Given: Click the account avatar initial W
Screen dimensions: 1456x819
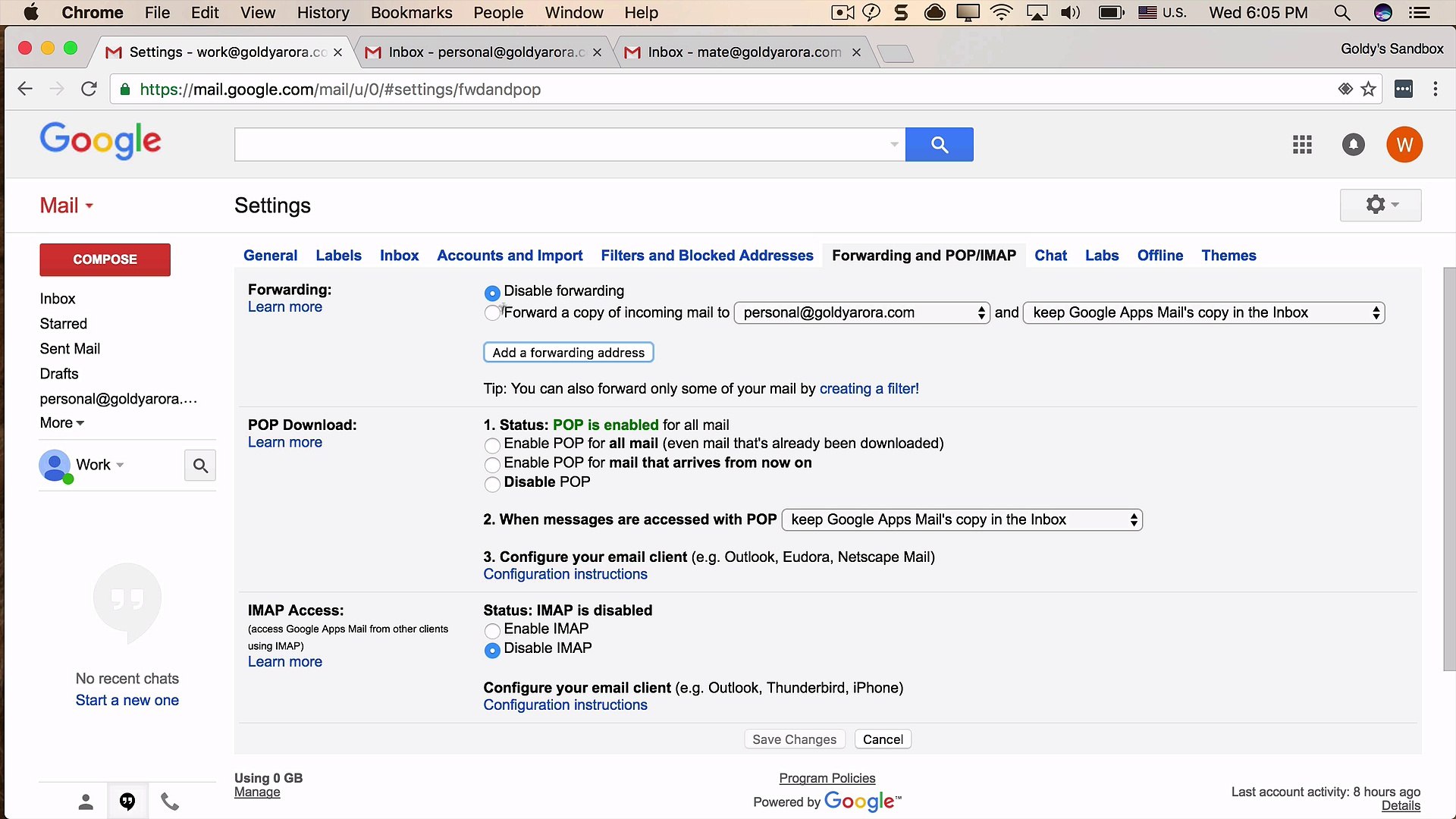Looking at the screenshot, I should click(x=1404, y=144).
